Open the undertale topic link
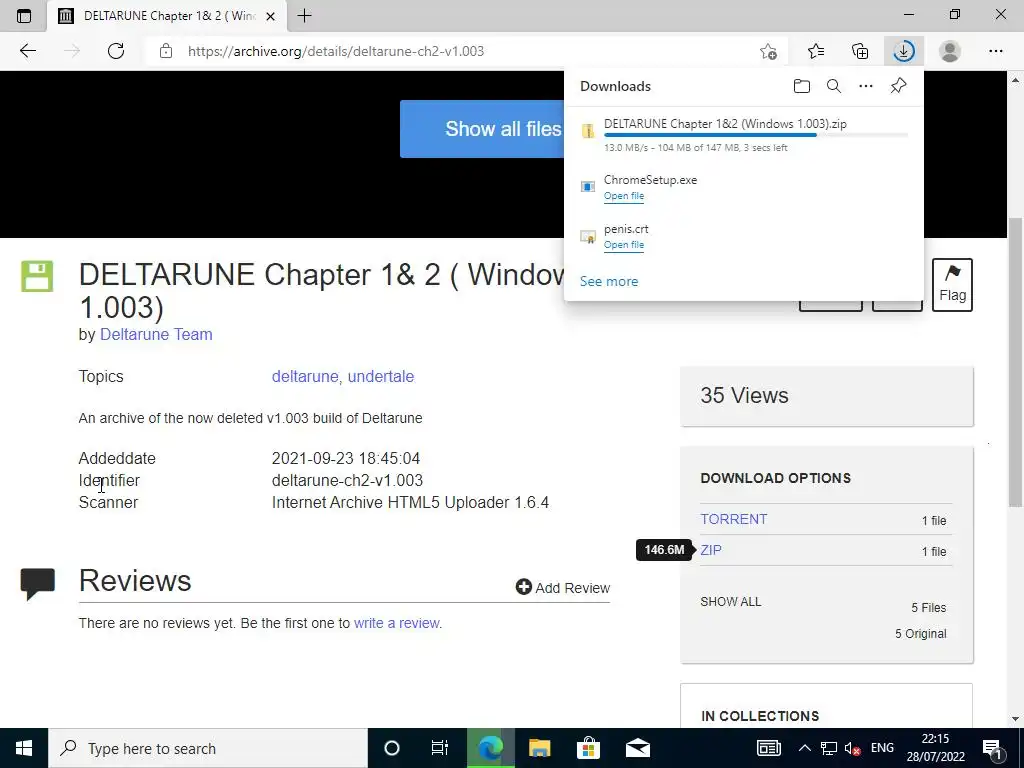 point(381,377)
